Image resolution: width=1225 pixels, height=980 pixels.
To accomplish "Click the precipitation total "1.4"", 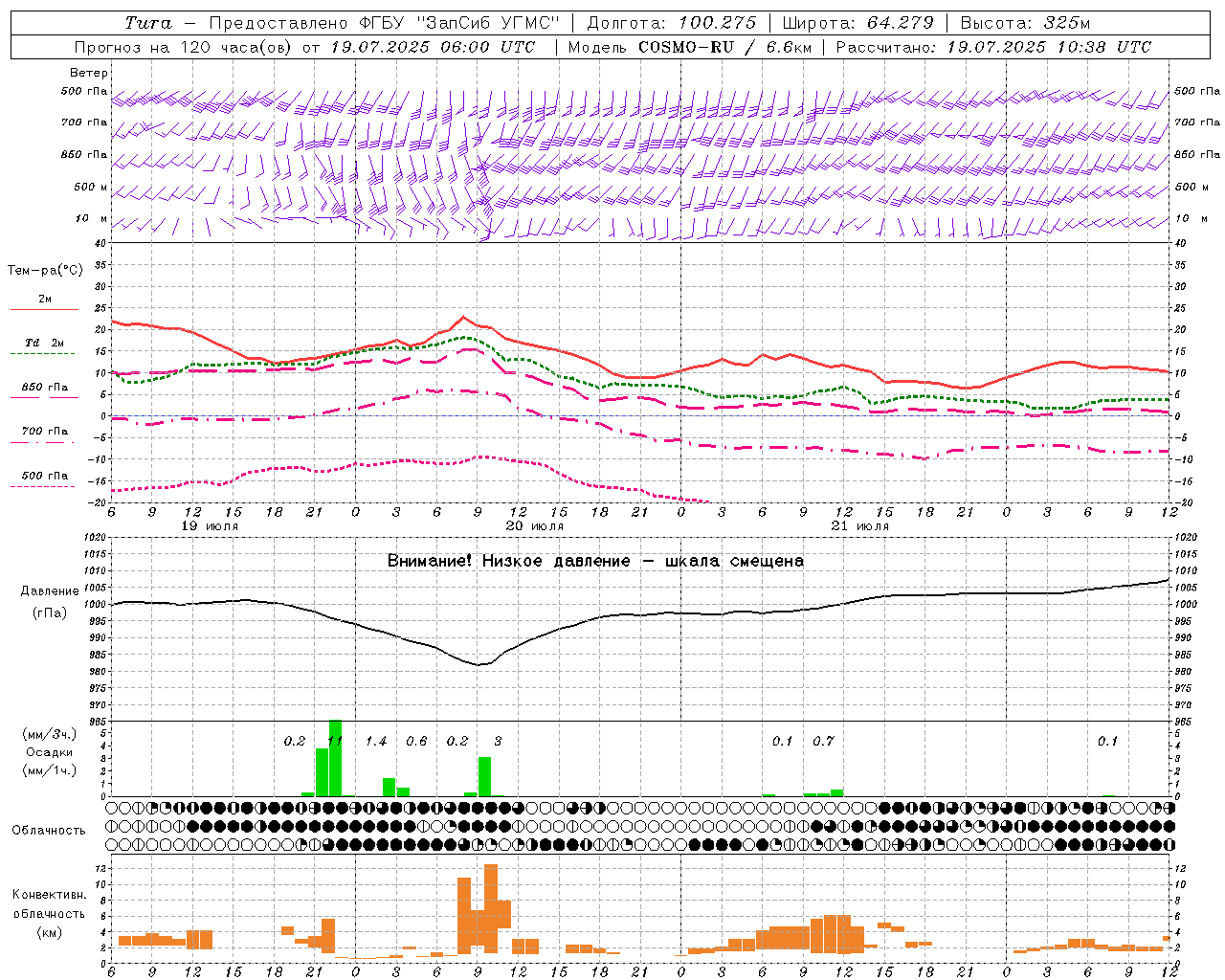I will click(376, 742).
